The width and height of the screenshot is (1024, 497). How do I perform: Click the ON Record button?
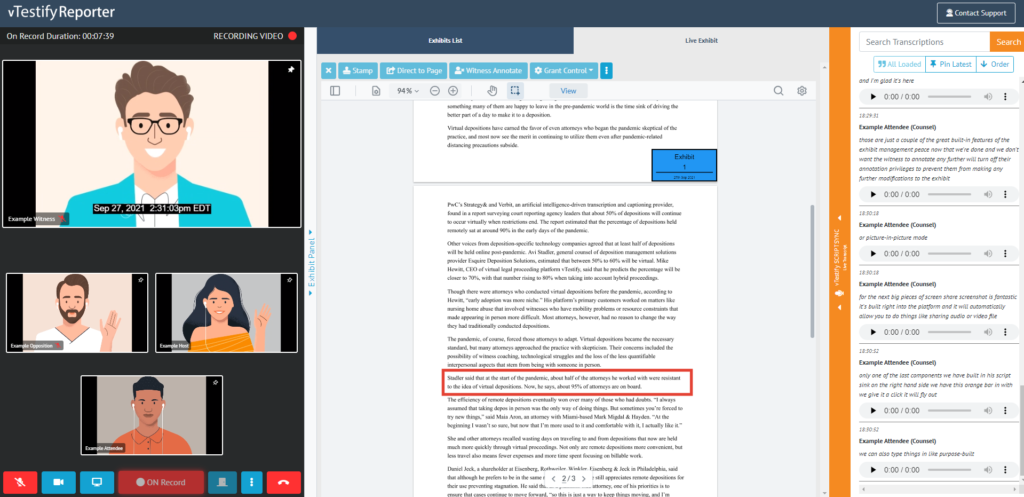click(x=161, y=483)
